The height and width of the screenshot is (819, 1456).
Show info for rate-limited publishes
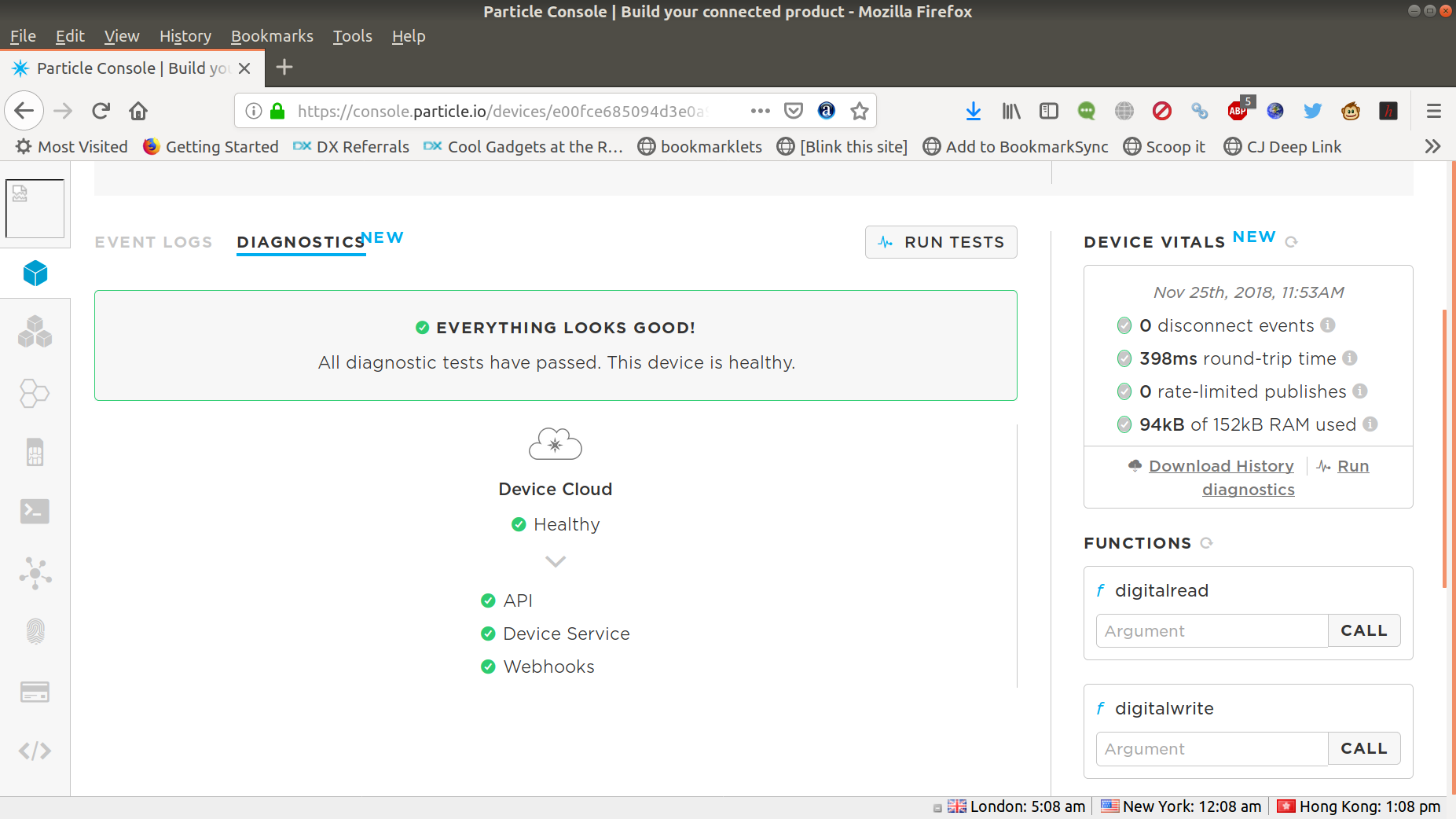[x=1360, y=391]
